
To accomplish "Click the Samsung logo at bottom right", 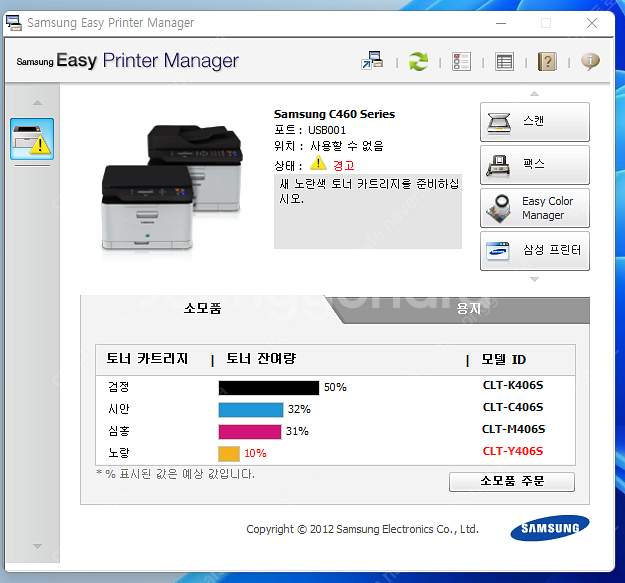I will tap(550, 528).
